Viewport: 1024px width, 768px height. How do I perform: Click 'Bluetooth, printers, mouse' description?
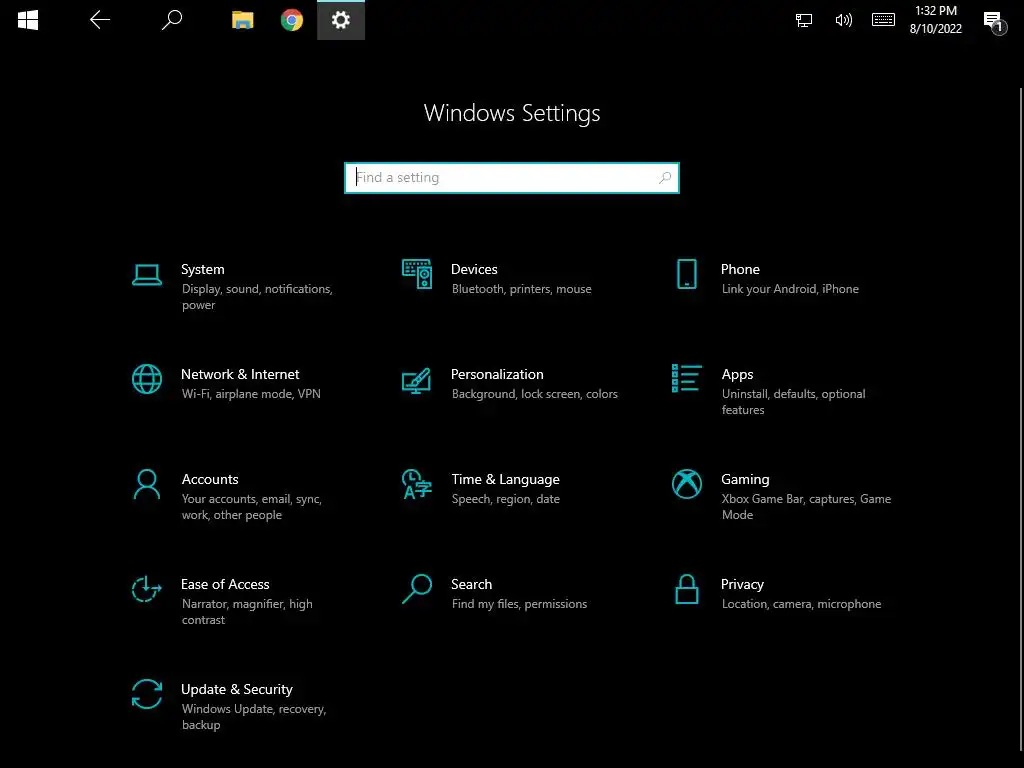[521, 289]
